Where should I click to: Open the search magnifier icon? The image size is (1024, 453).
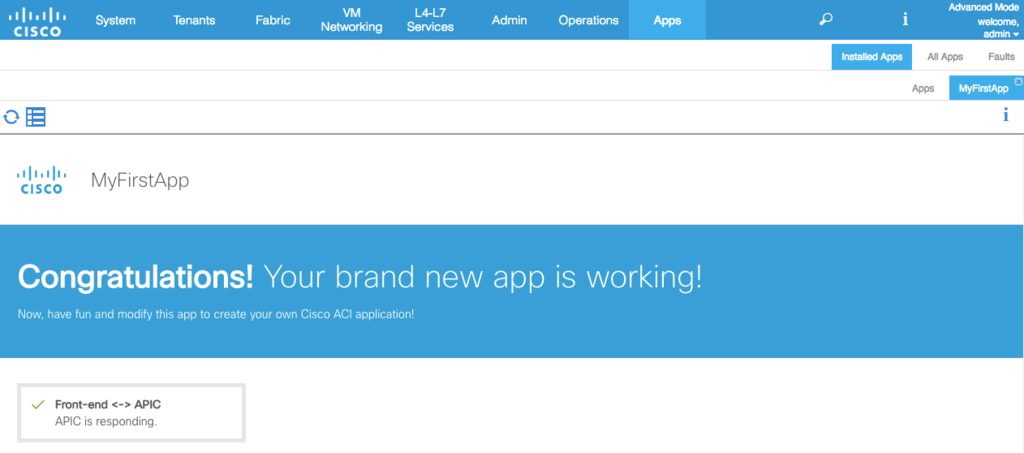(825, 20)
